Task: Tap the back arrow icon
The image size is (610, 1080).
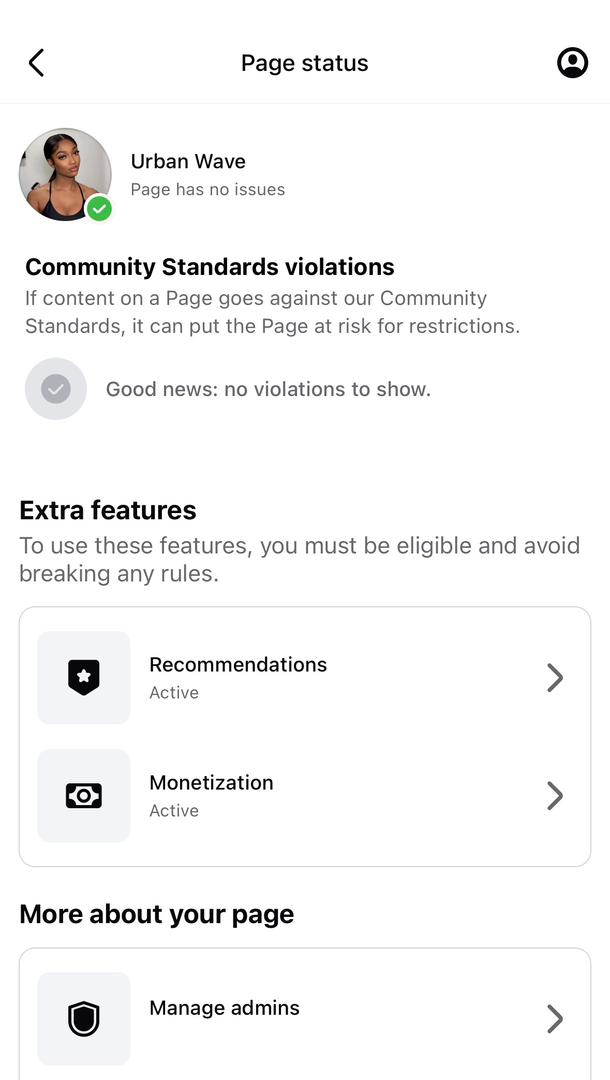Action: [36, 63]
